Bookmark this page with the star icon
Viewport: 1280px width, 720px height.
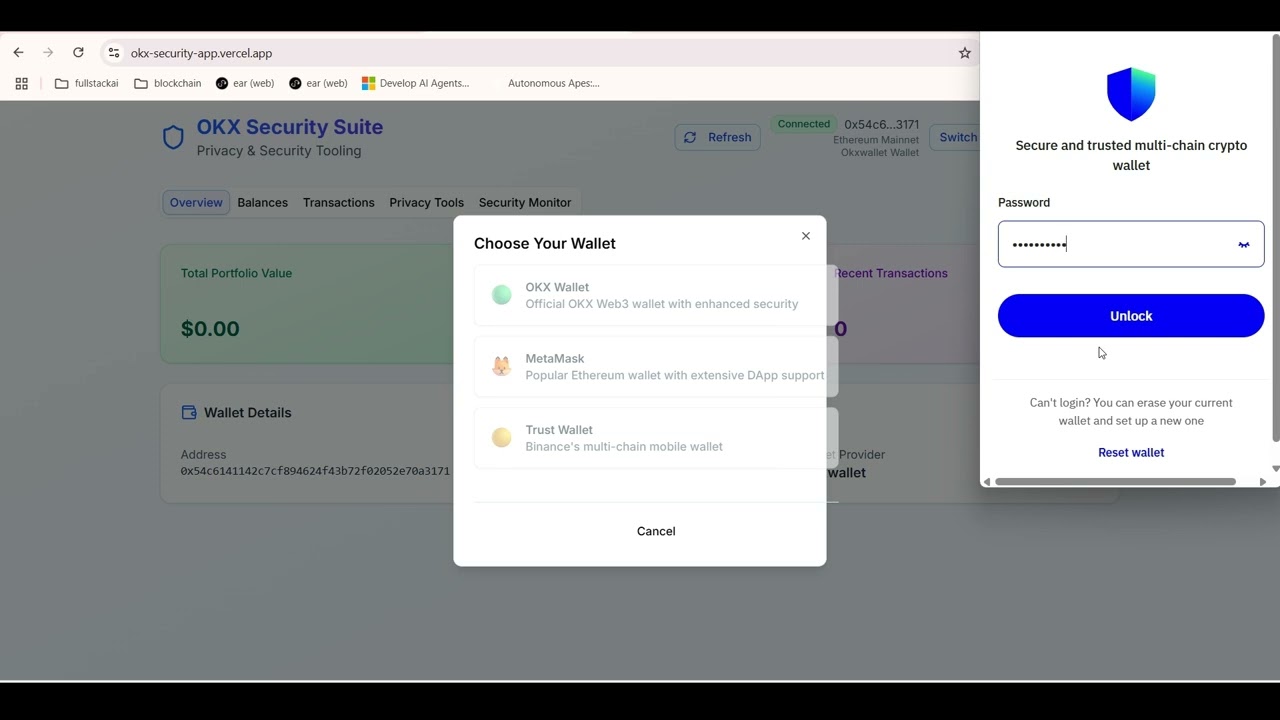click(x=965, y=53)
